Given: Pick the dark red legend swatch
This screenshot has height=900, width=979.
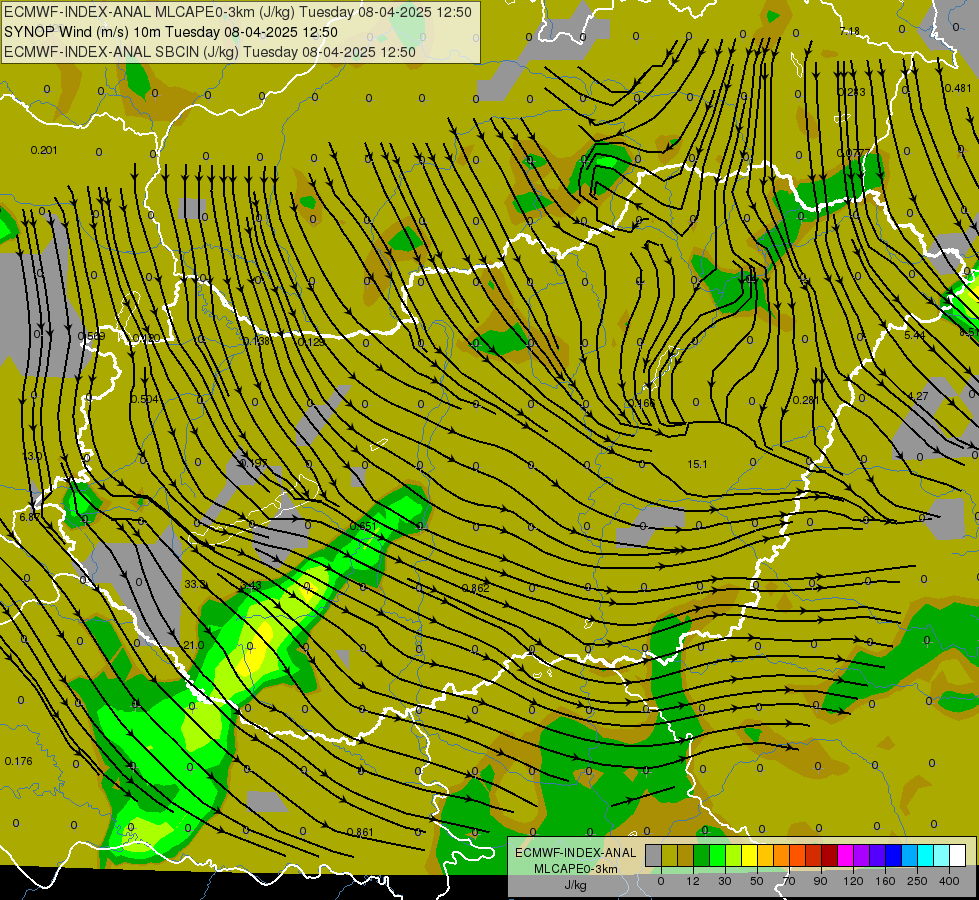Looking at the screenshot, I should [830, 855].
